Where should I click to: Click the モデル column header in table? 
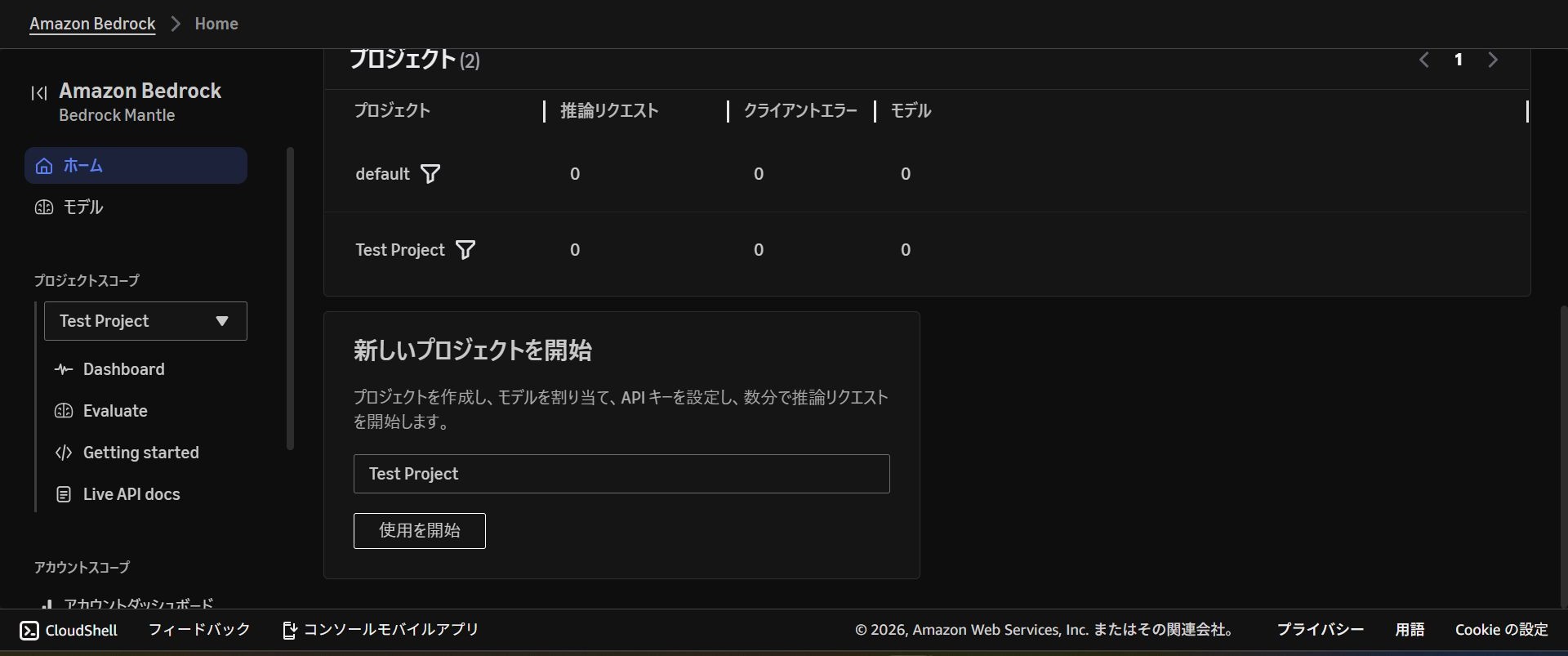click(911, 111)
